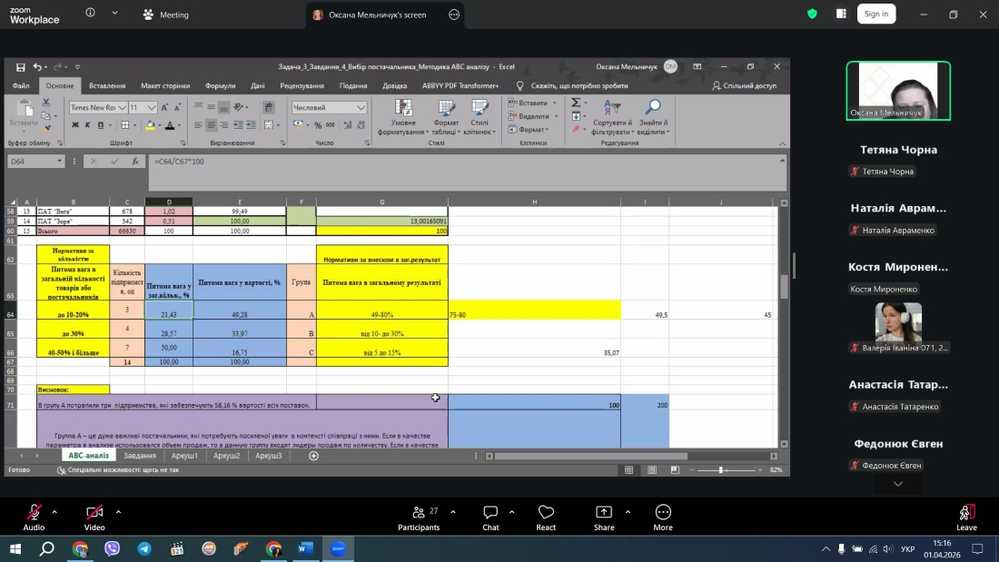Open the meeting info circle icon

tap(90, 14)
